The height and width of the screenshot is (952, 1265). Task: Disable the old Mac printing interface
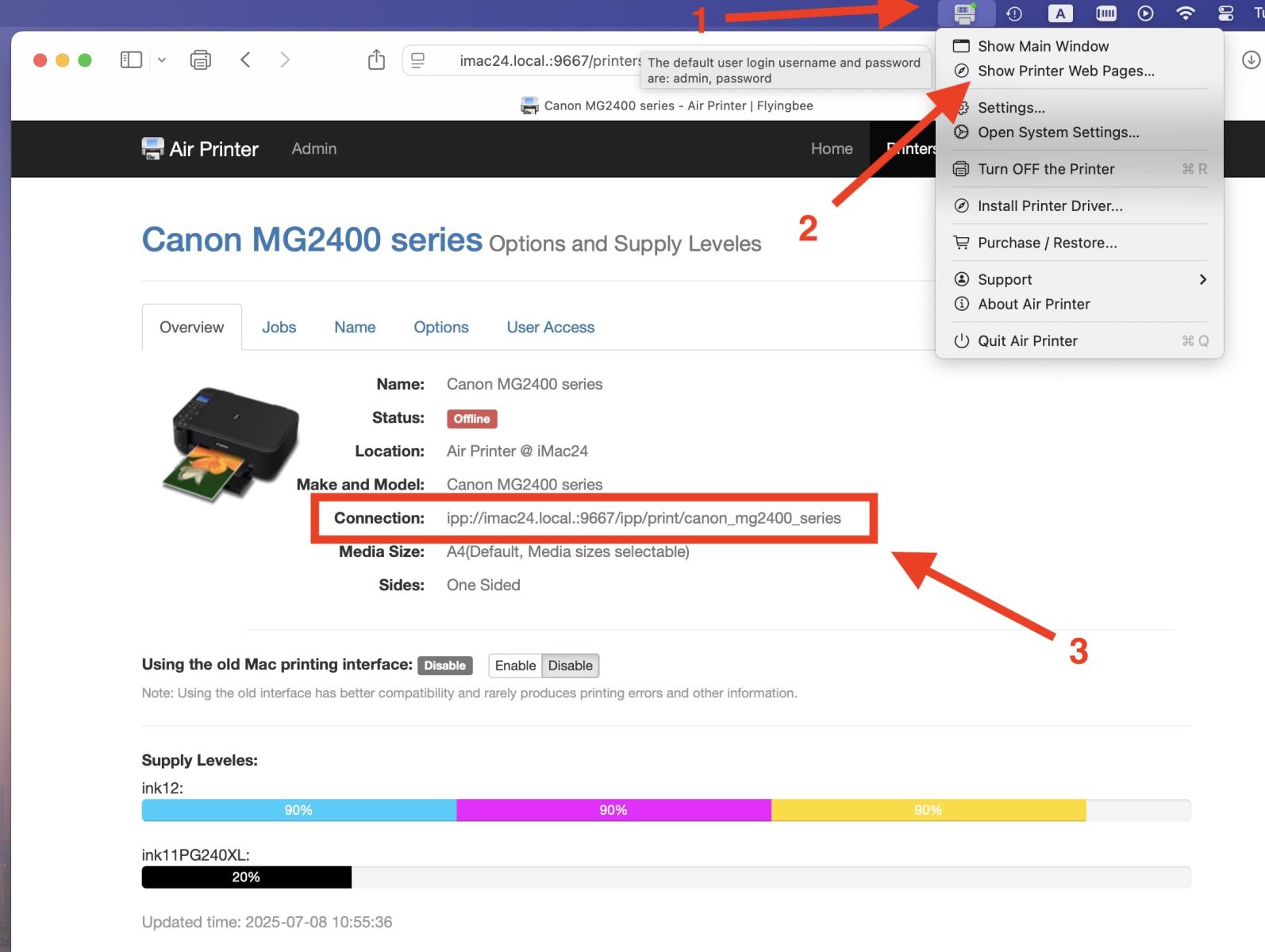tap(570, 666)
